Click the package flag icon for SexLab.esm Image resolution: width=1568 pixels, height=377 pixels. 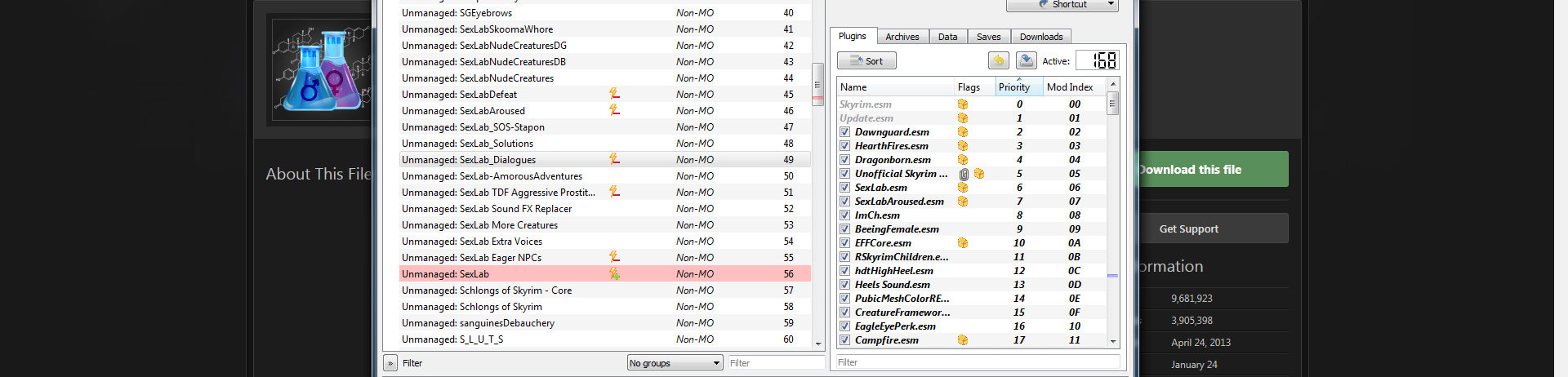pyautogui.click(x=963, y=187)
